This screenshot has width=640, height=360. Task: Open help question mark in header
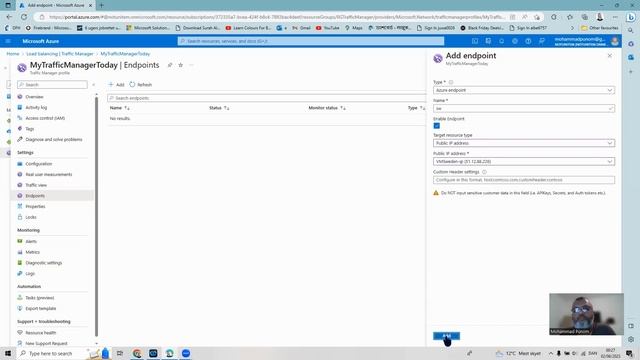(x=528, y=41)
